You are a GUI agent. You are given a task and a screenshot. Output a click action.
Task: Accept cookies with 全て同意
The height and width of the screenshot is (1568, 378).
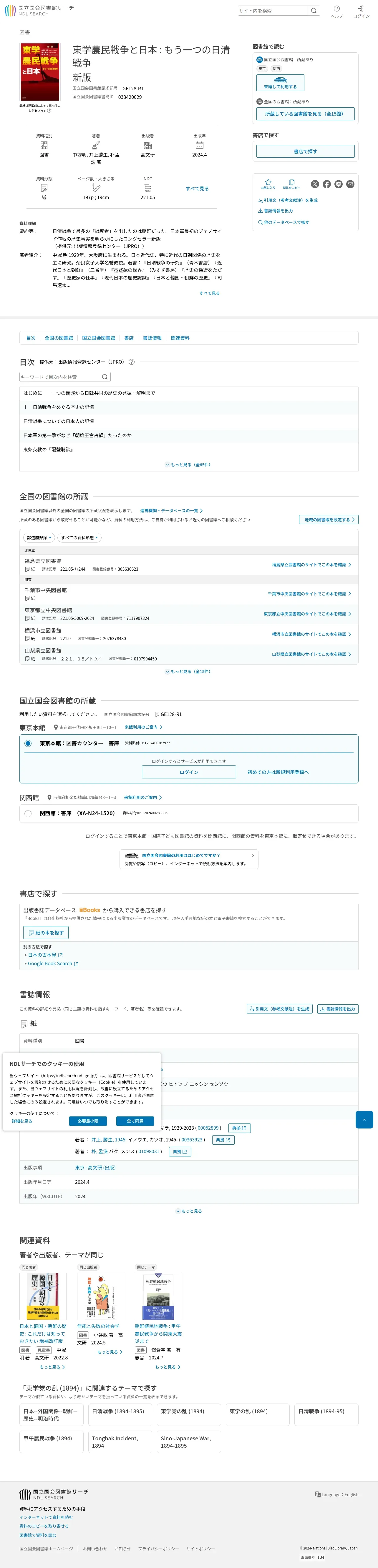point(135,1121)
